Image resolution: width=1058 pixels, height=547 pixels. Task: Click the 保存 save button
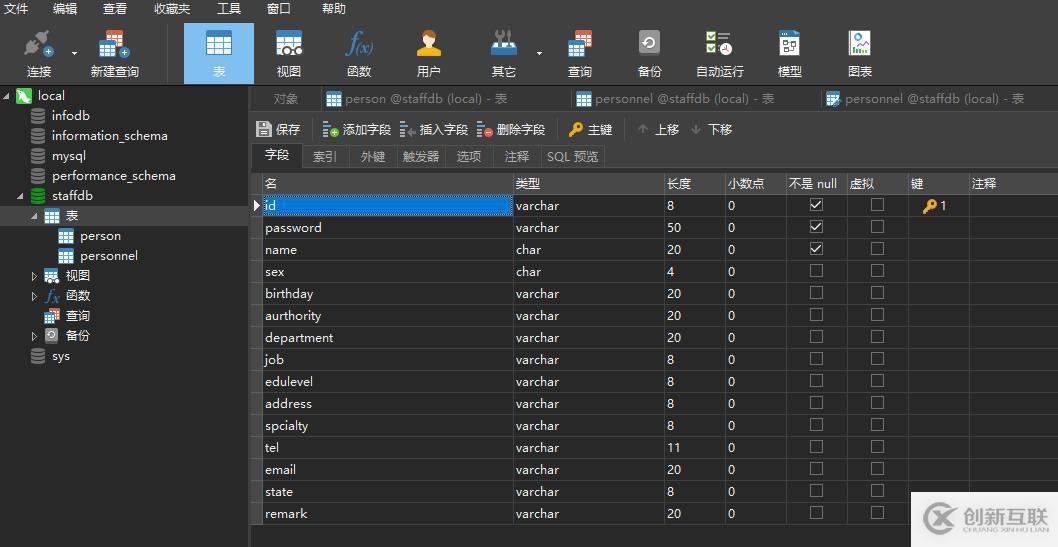[278, 129]
